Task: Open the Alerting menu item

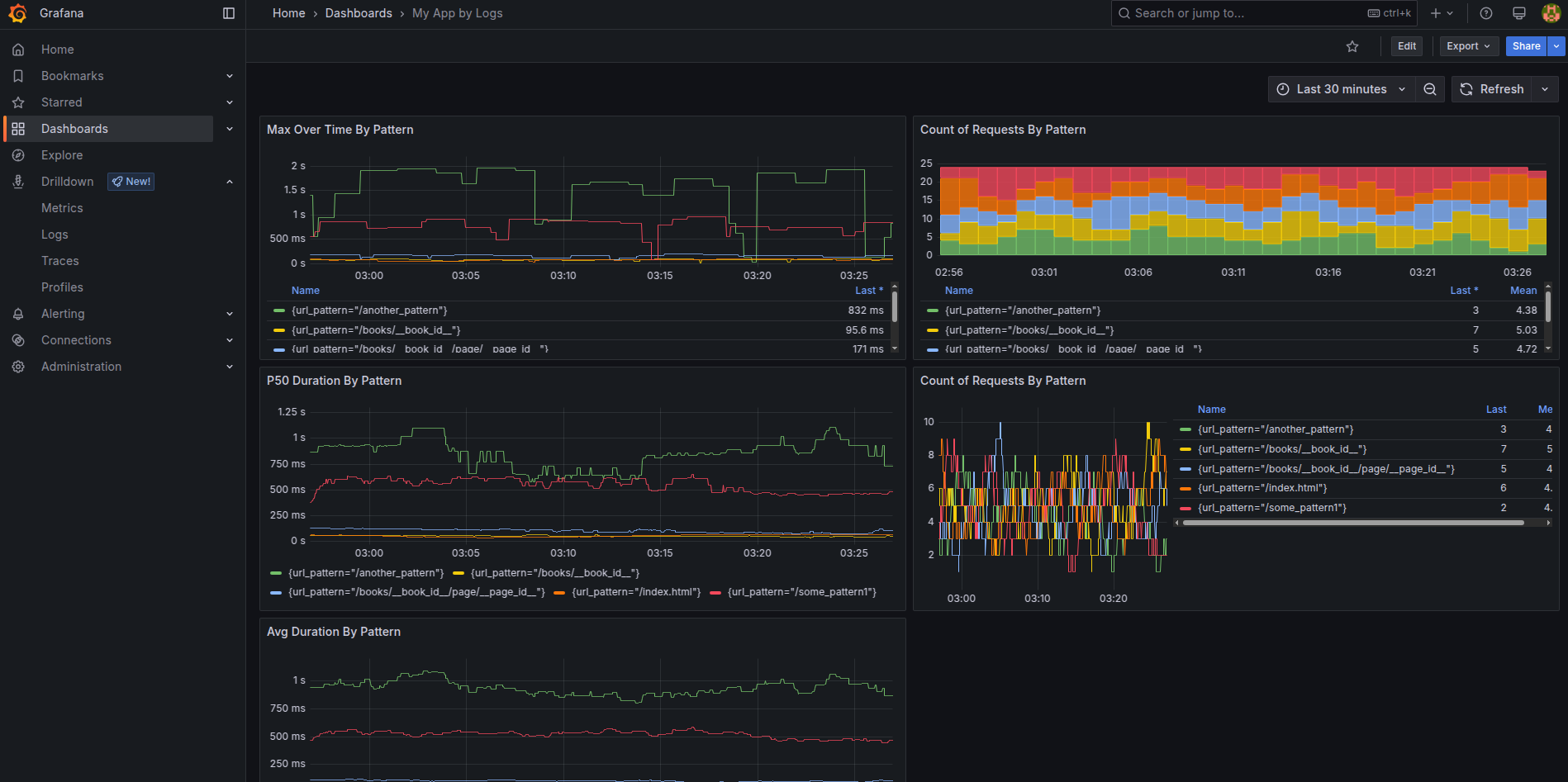Action: [x=63, y=314]
